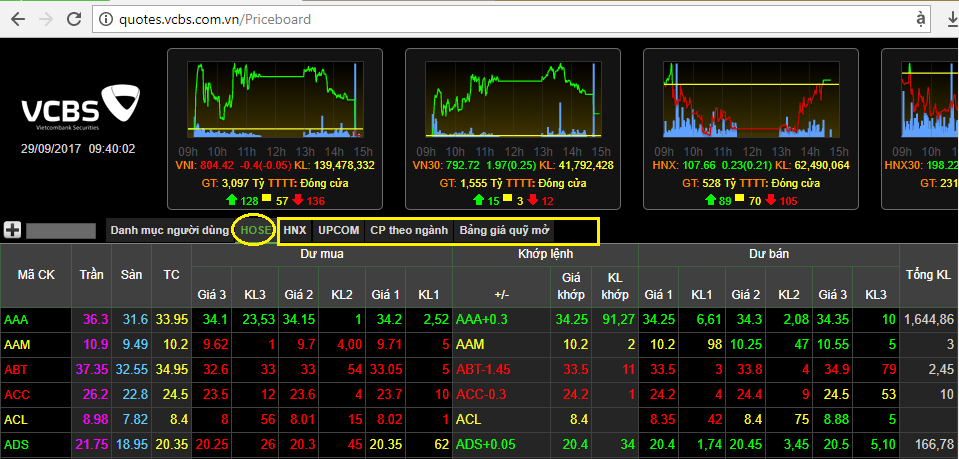Click stock symbol AAA in the table
The image size is (959, 459).
[x=16, y=319]
